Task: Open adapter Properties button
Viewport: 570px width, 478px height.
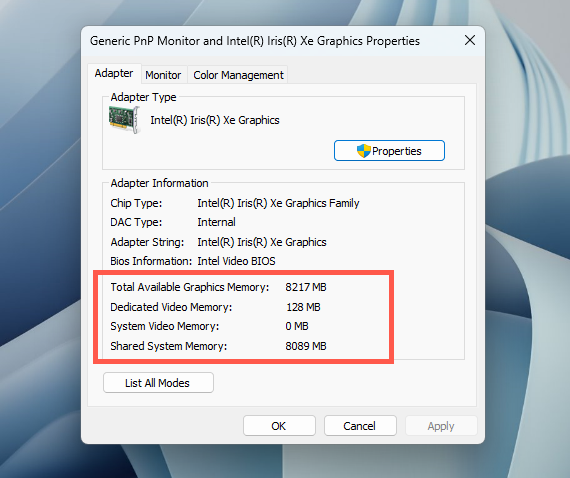Action: 389,150
